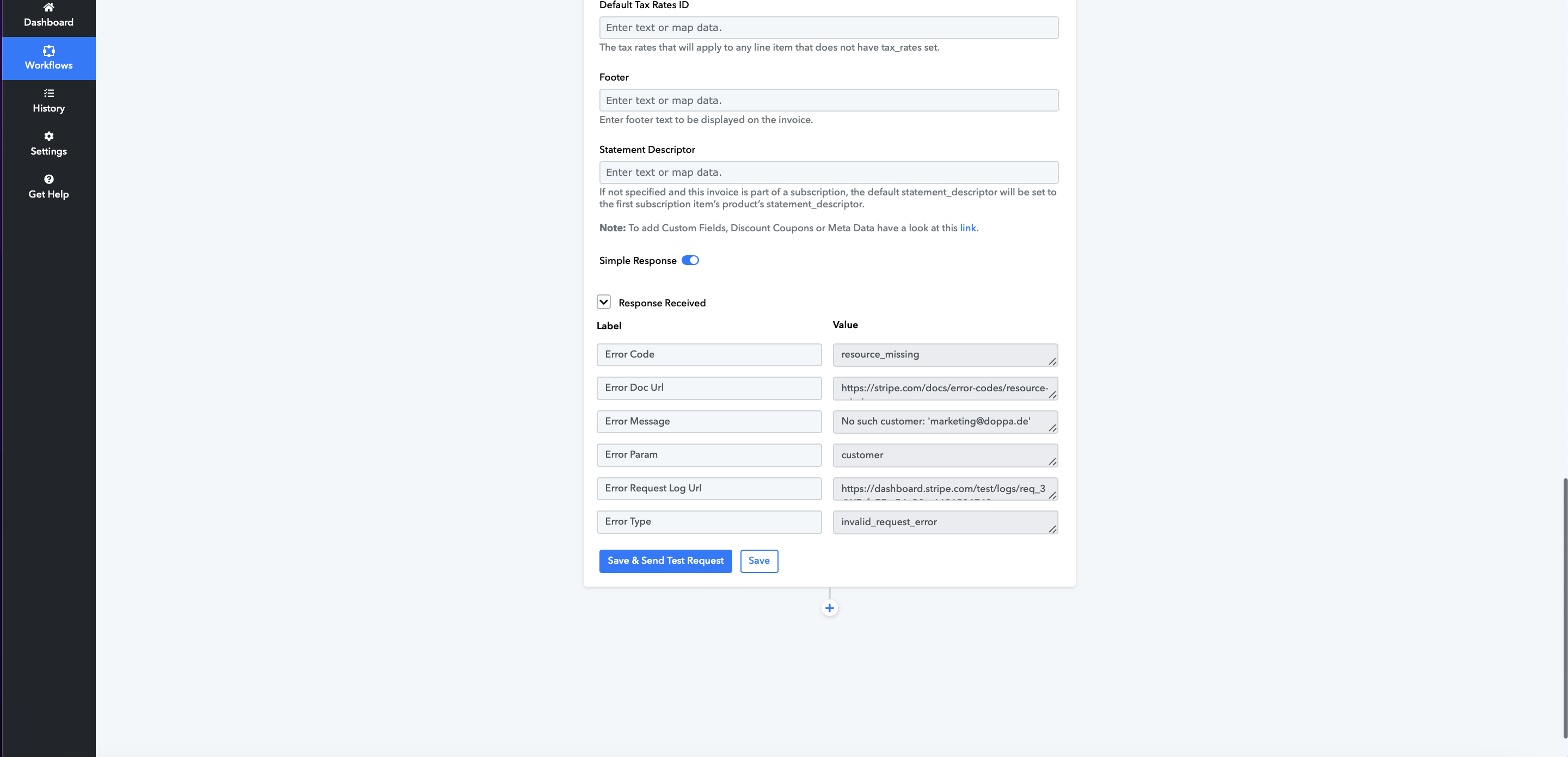Select the History sidebar menu item
Image resolution: width=1568 pixels, height=757 pixels.
click(48, 101)
